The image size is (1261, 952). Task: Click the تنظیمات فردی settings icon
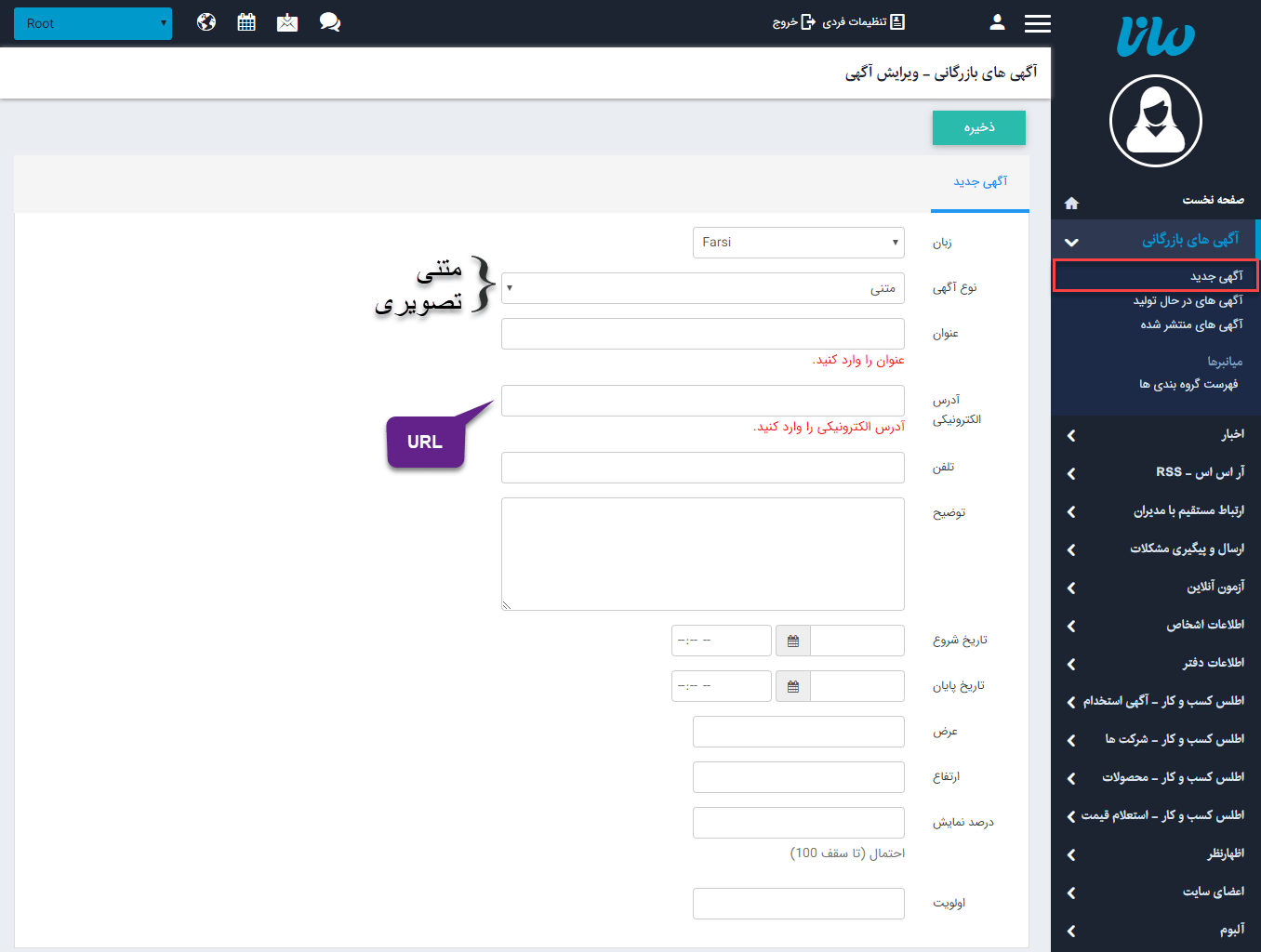point(896,21)
